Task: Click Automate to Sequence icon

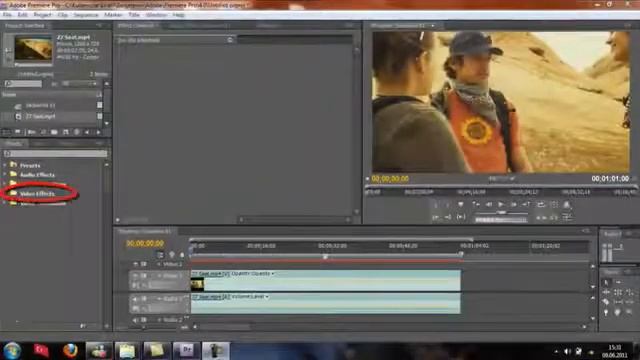Action: coord(31,132)
